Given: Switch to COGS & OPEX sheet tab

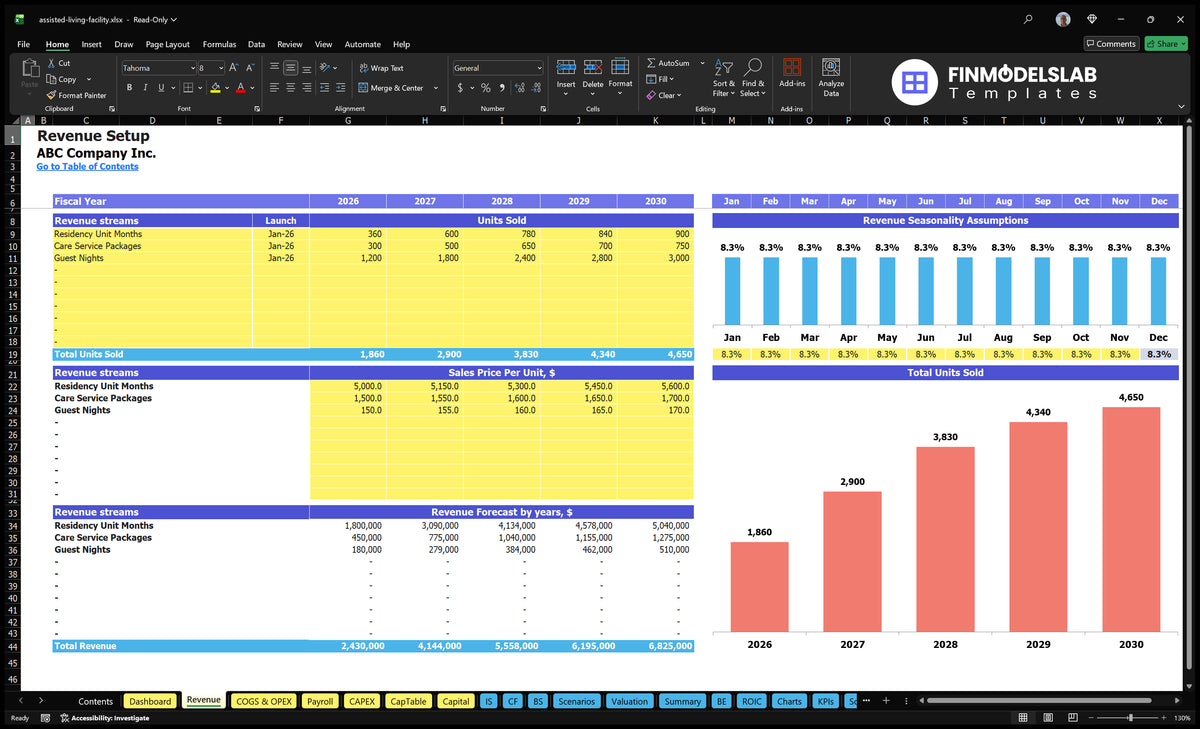Looking at the screenshot, I should point(264,701).
